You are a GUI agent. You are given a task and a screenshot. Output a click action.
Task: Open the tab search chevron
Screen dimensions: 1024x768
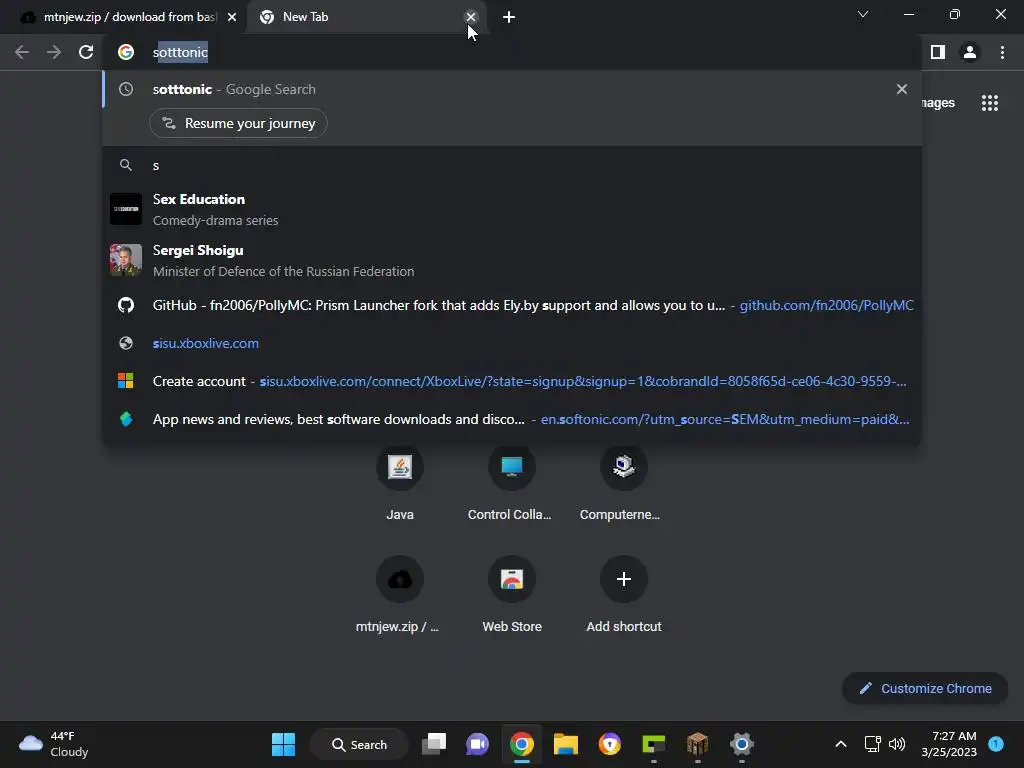tap(863, 14)
